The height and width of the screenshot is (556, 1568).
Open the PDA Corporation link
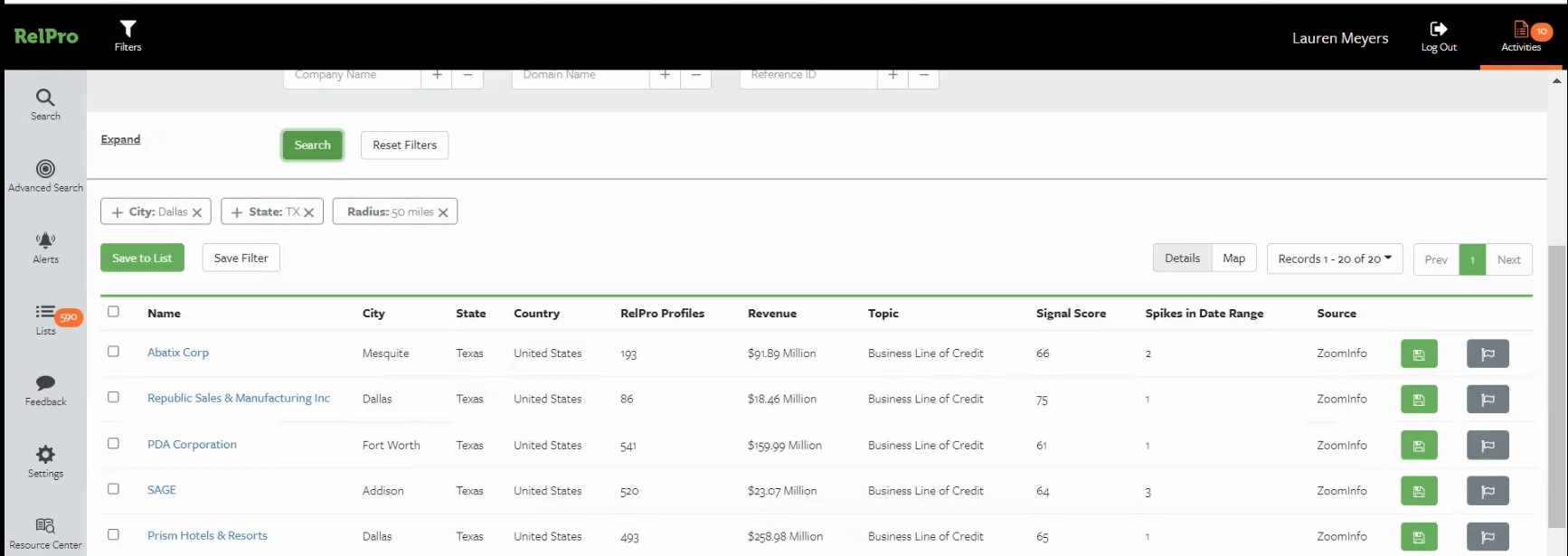coord(192,444)
